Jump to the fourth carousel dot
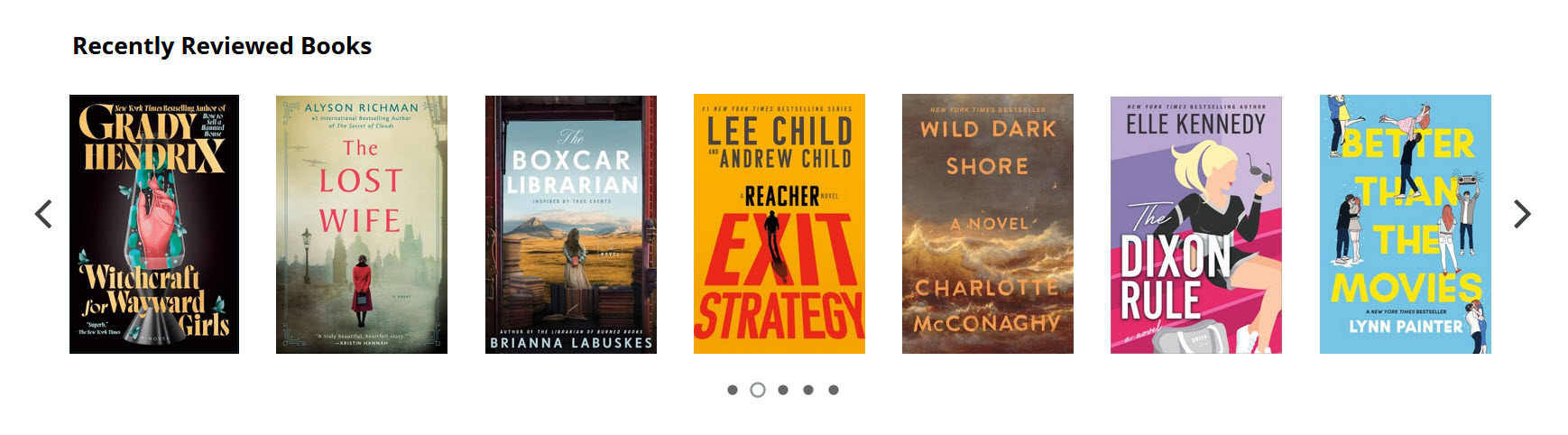The width and height of the screenshot is (1568, 435). pyautogui.click(x=808, y=390)
